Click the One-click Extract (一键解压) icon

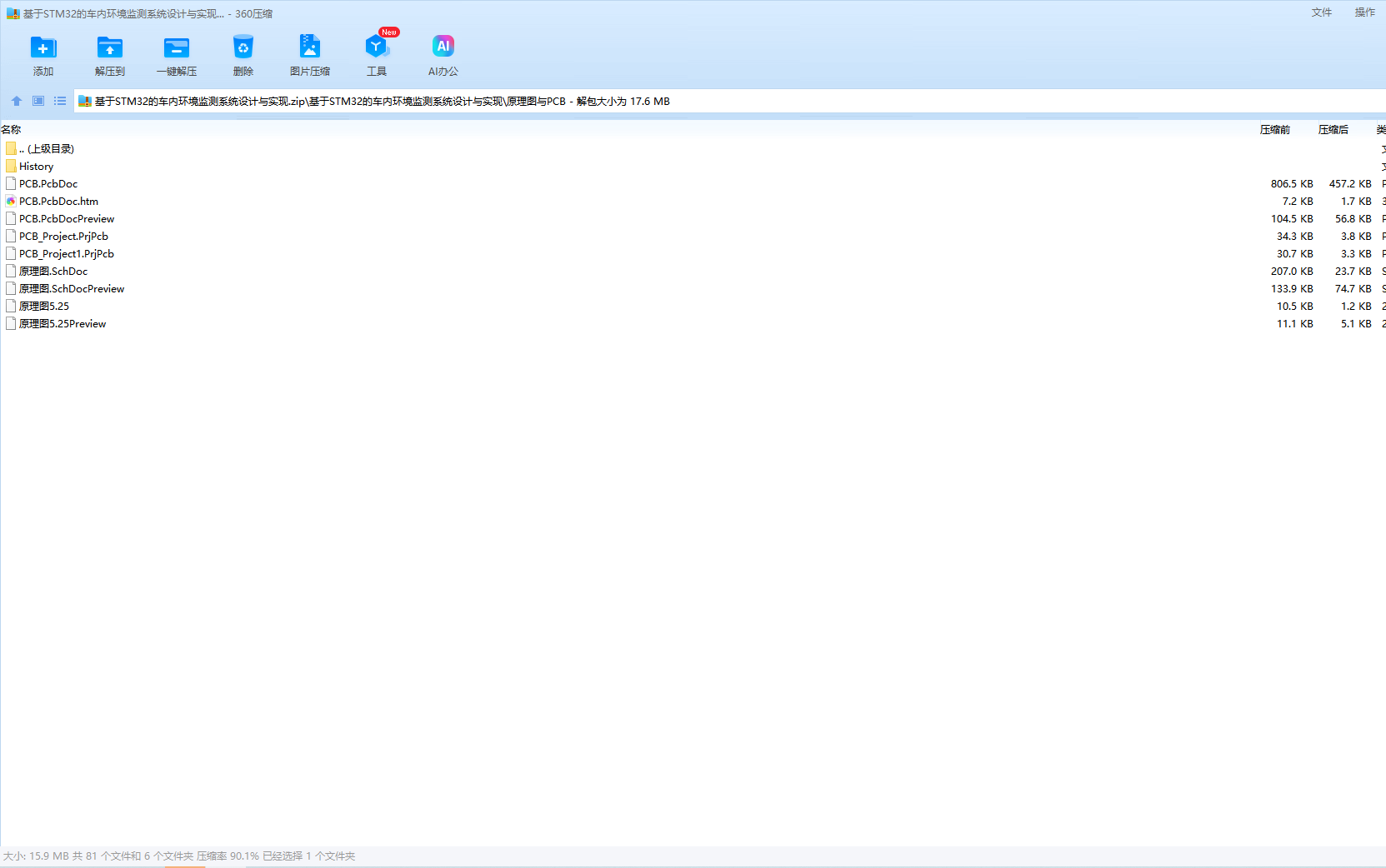(177, 48)
